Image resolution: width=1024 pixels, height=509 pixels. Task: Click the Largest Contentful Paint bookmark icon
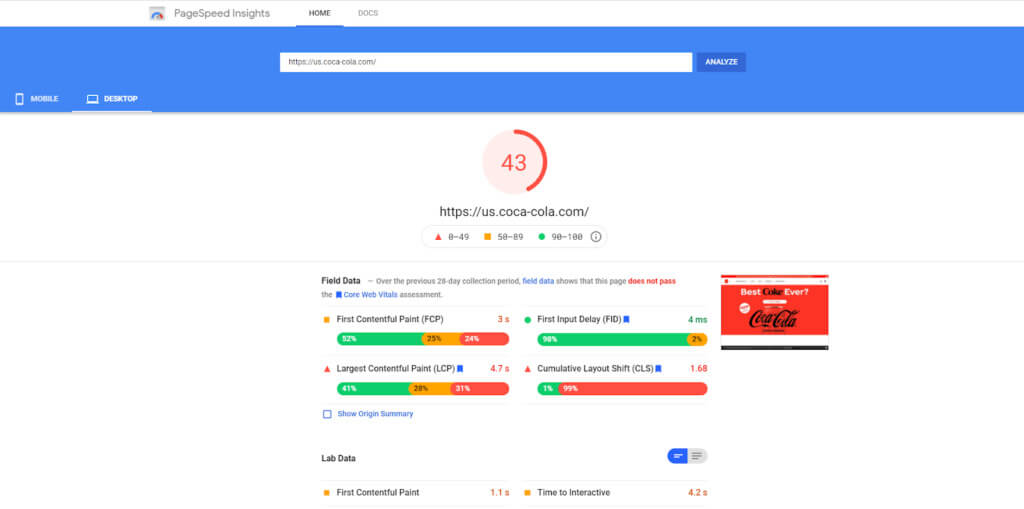tap(460, 369)
